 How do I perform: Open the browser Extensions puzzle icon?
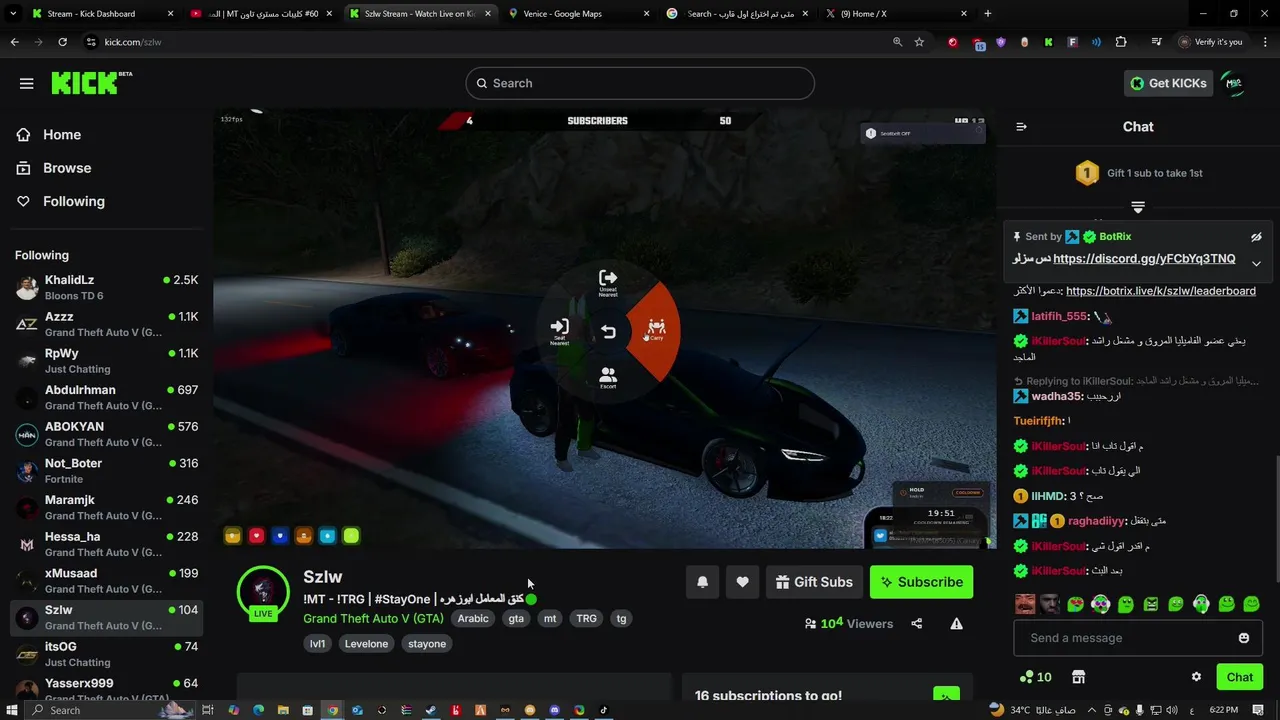[x=1120, y=42]
